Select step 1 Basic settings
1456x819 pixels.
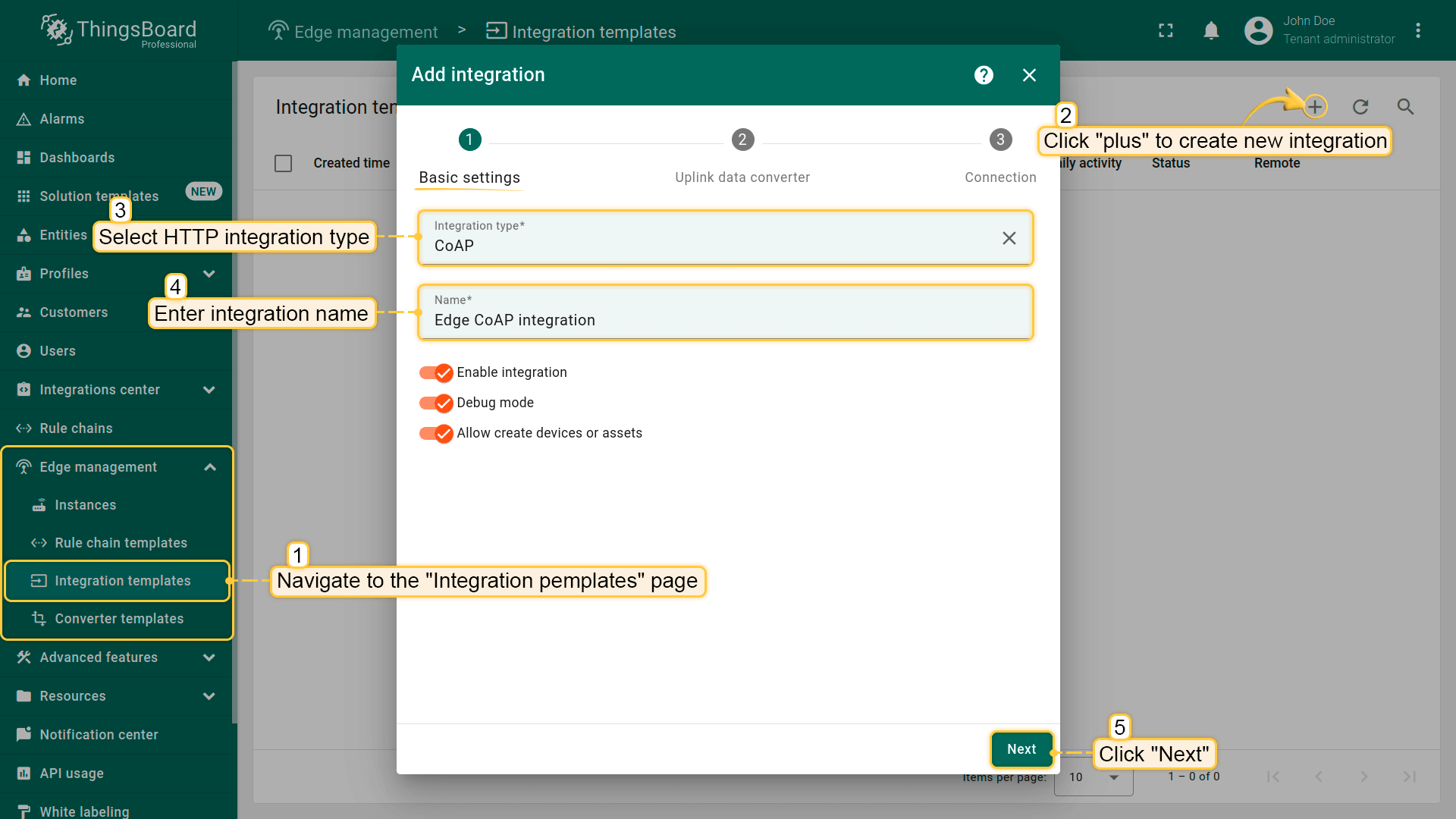click(x=469, y=158)
